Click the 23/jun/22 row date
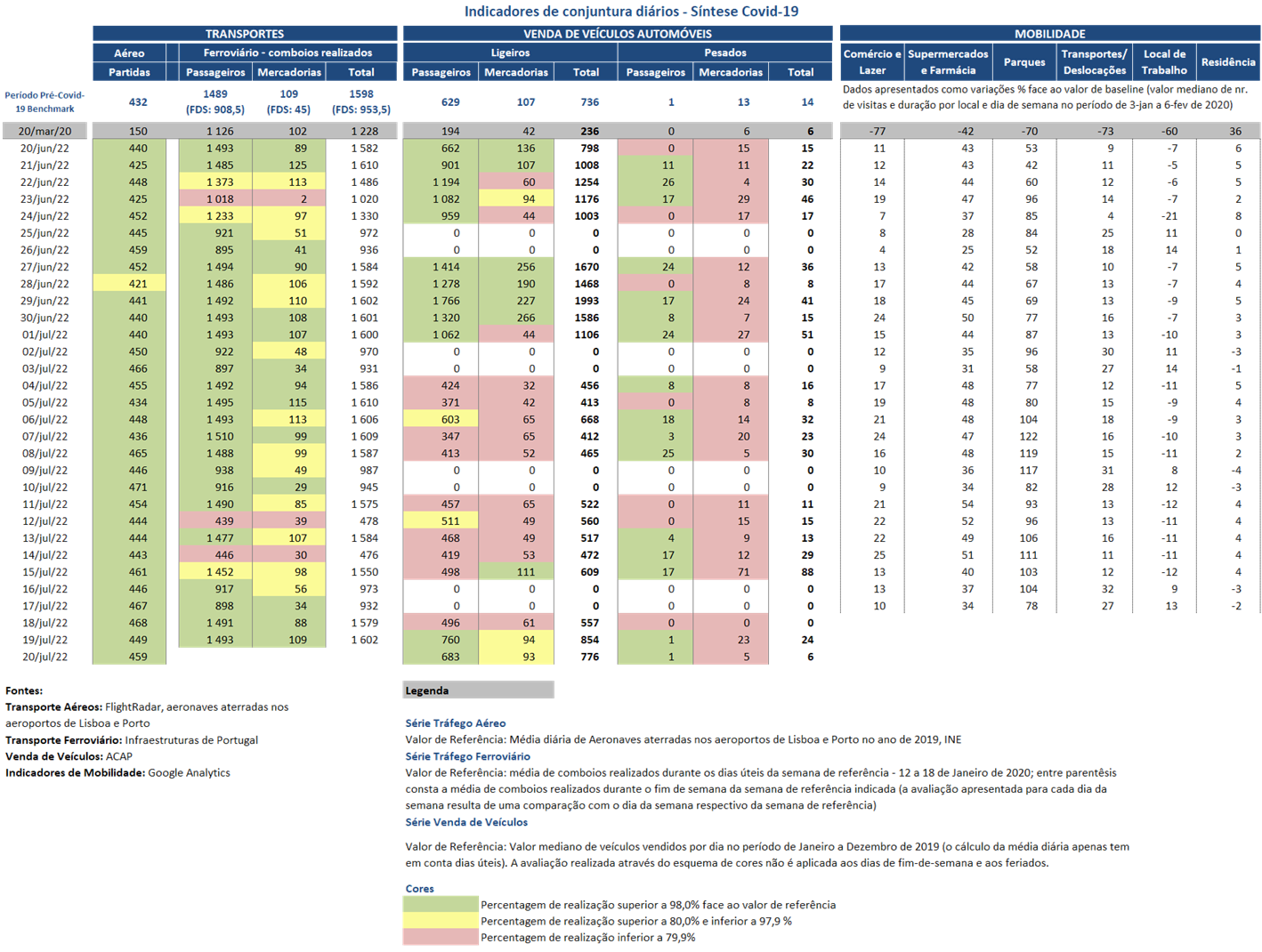Viewport: 1262px width, 952px height. point(44,199)
